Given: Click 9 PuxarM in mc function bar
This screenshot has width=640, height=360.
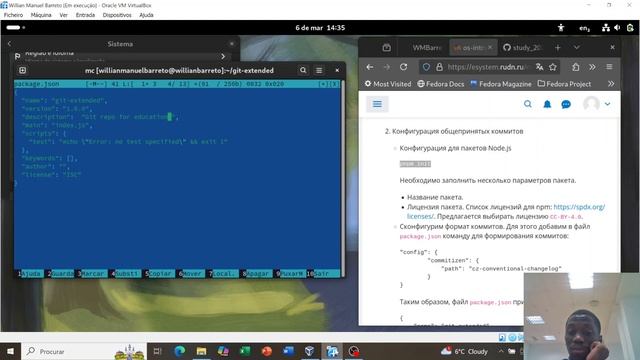Looking at the screenshot, I should tap(290, 273).
